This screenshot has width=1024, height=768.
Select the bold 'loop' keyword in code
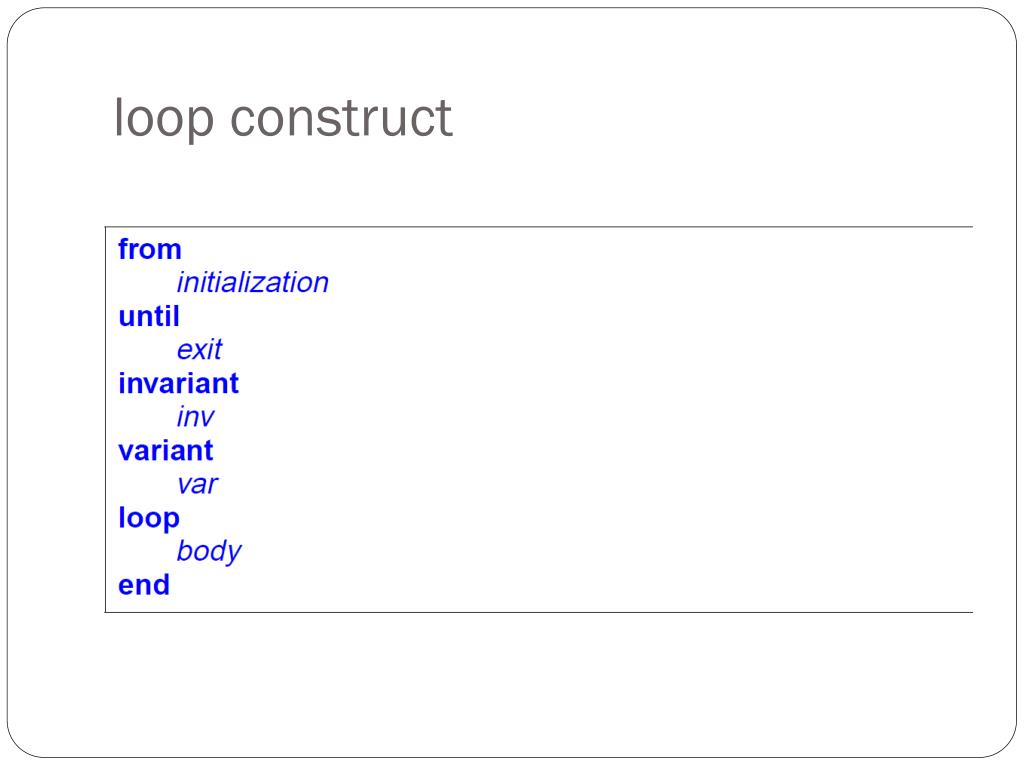(149, 519)
